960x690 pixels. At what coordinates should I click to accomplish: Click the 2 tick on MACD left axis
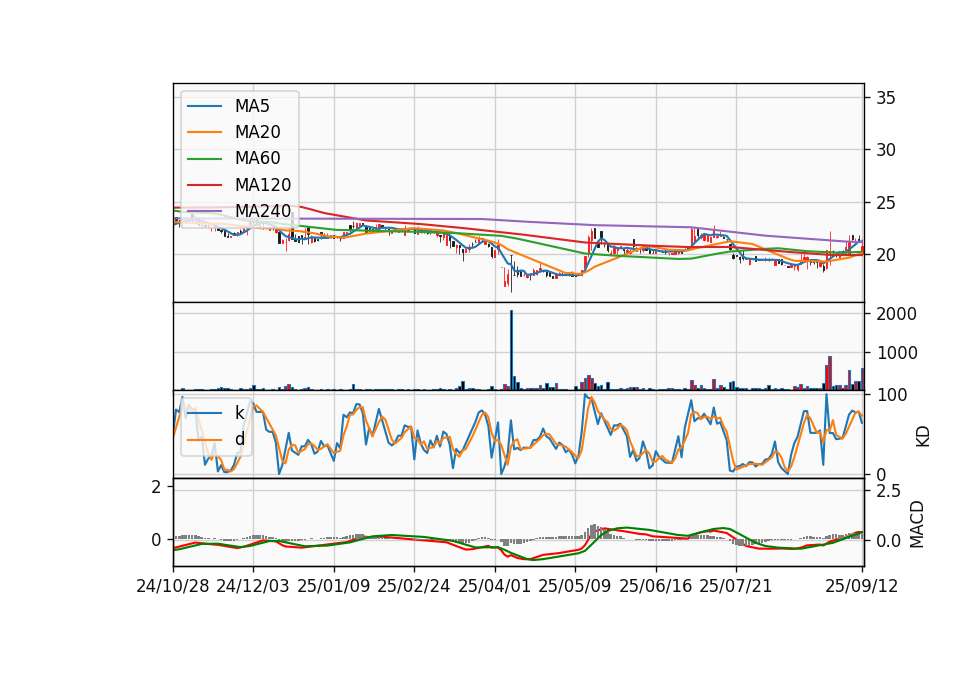[156, 487]
